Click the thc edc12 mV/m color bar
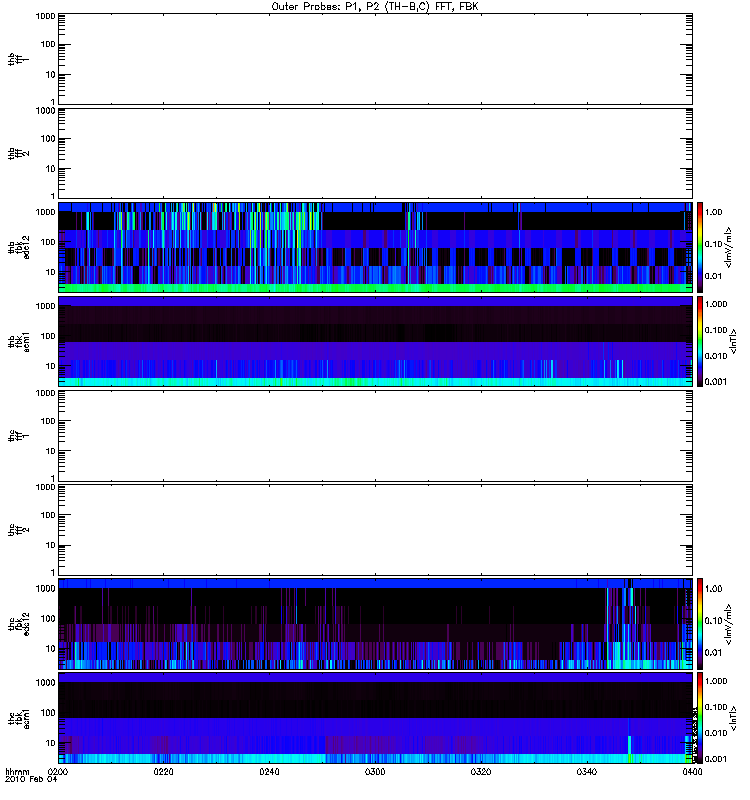 700,624
